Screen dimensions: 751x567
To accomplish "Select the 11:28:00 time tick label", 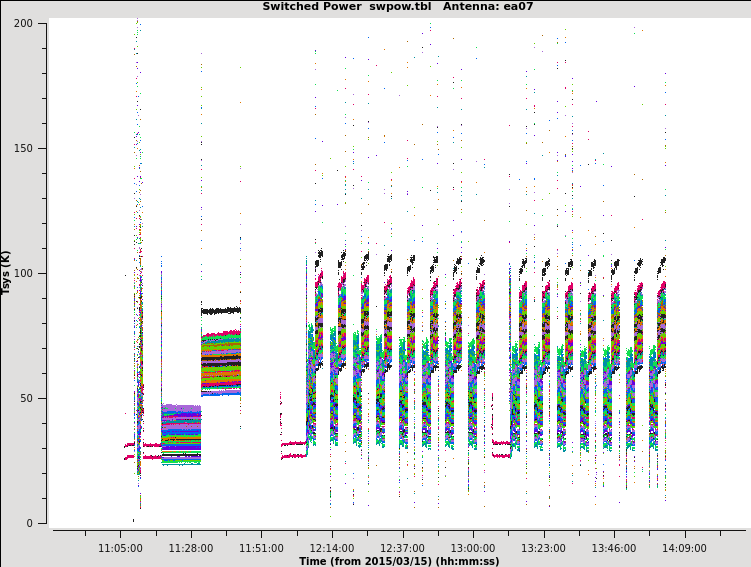I will coord(190,548).
